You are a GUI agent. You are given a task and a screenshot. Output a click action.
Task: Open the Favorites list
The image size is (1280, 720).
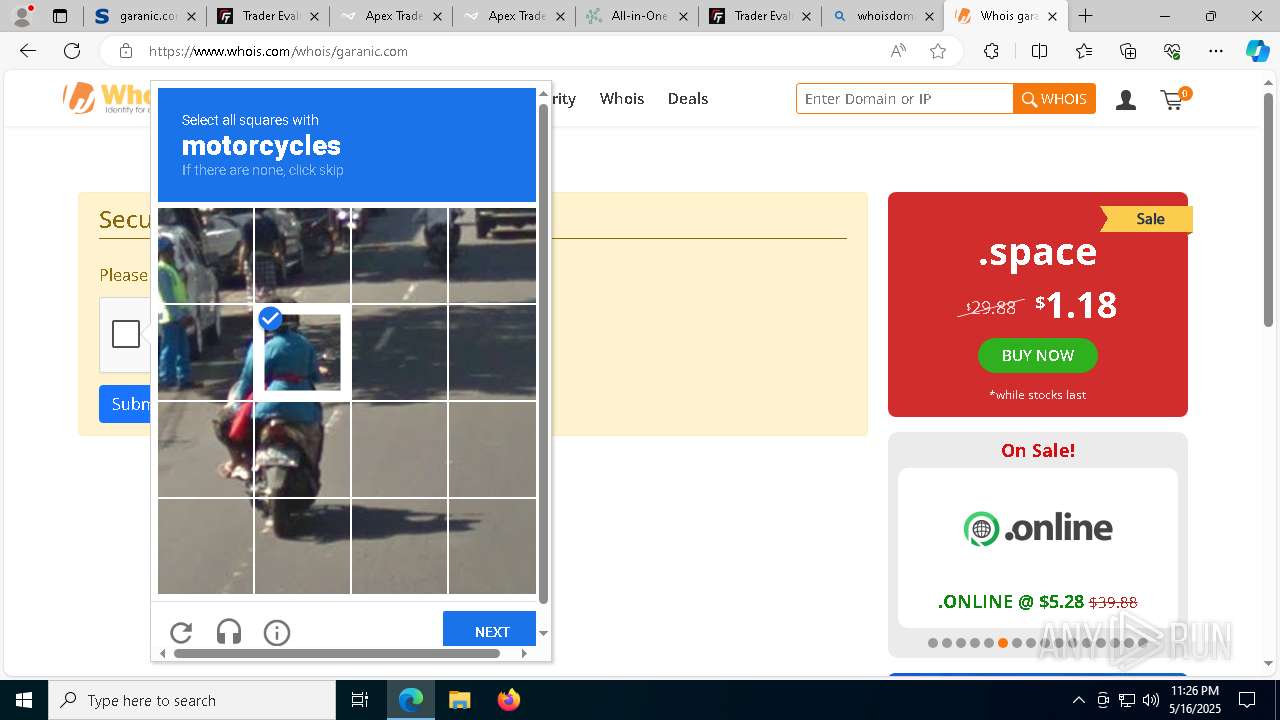click(1084, 51)
